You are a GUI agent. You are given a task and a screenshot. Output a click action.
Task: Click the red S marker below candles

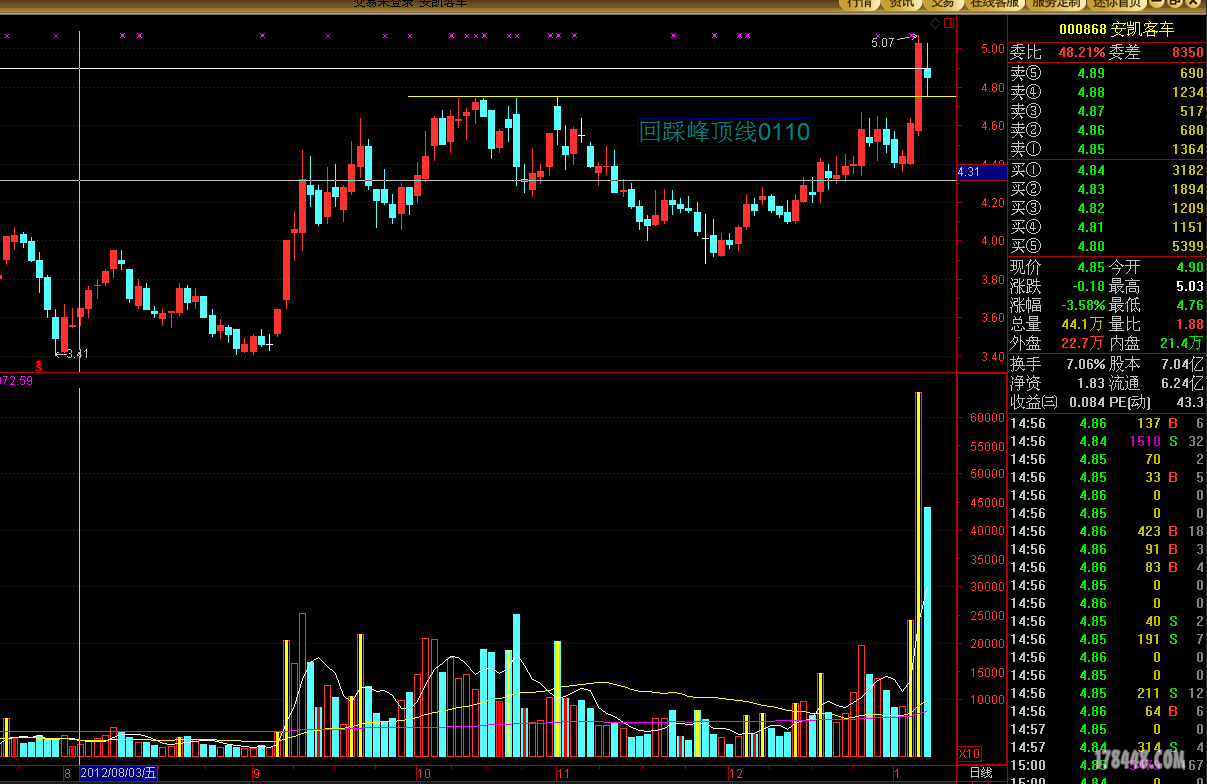[39, 366]
